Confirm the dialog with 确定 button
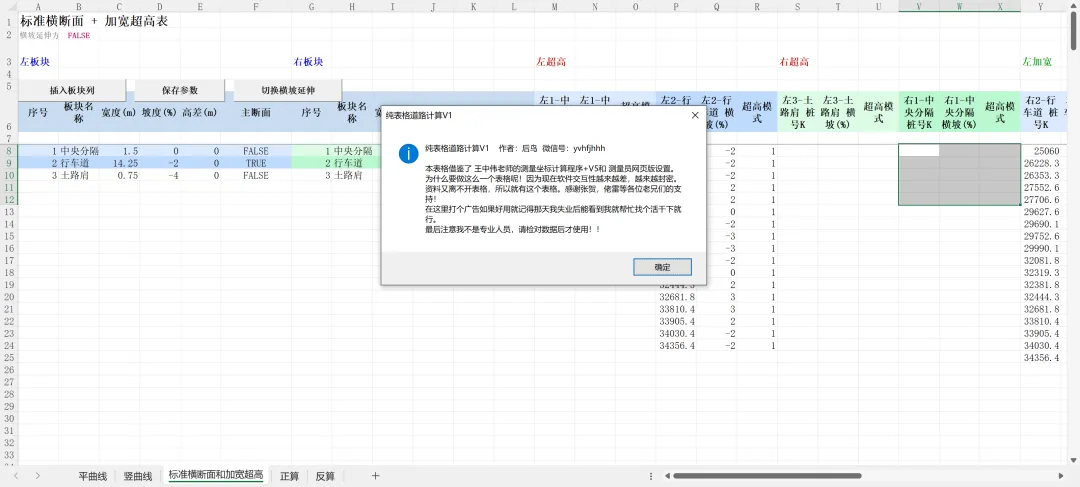The width and height of the screenshot is (1080, 487). (662, 267)
